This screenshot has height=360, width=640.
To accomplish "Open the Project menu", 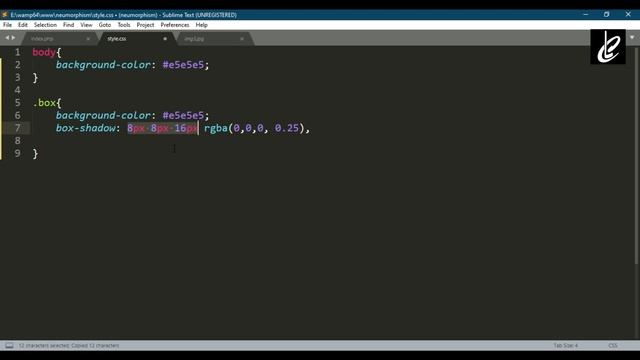I will (x=145, y=25).
